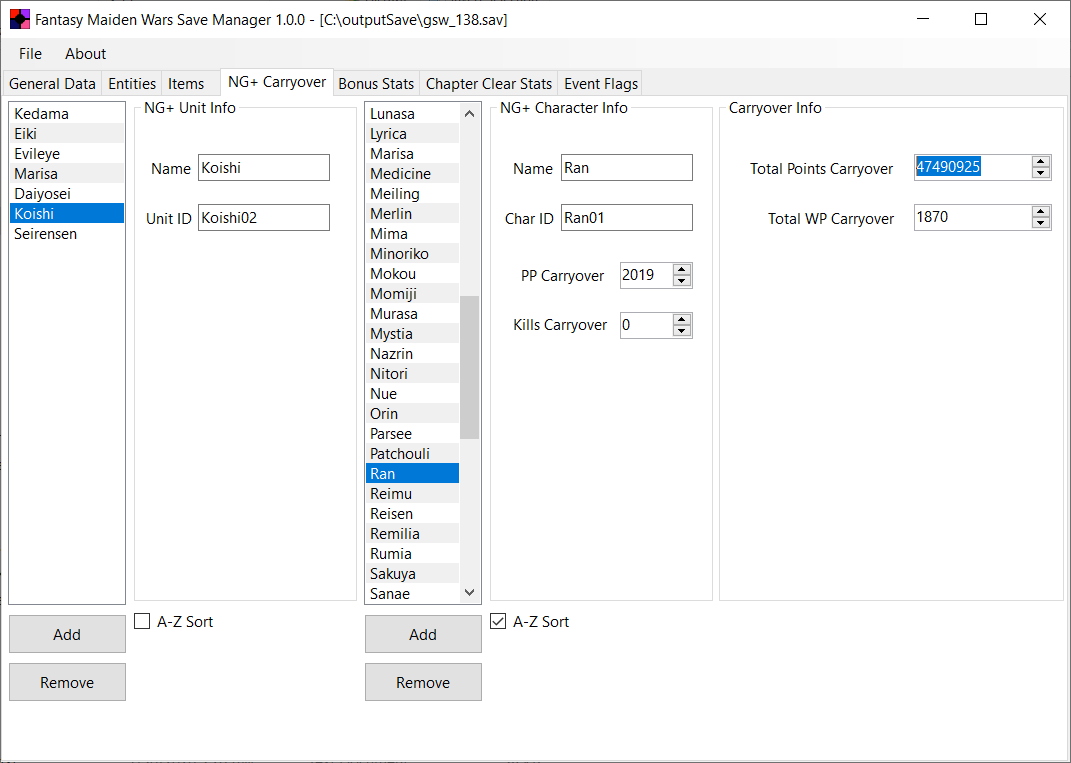Select Mokou in the character list
The width and height of the screenshot is (1071, 763).
click(x=413, y=273)
